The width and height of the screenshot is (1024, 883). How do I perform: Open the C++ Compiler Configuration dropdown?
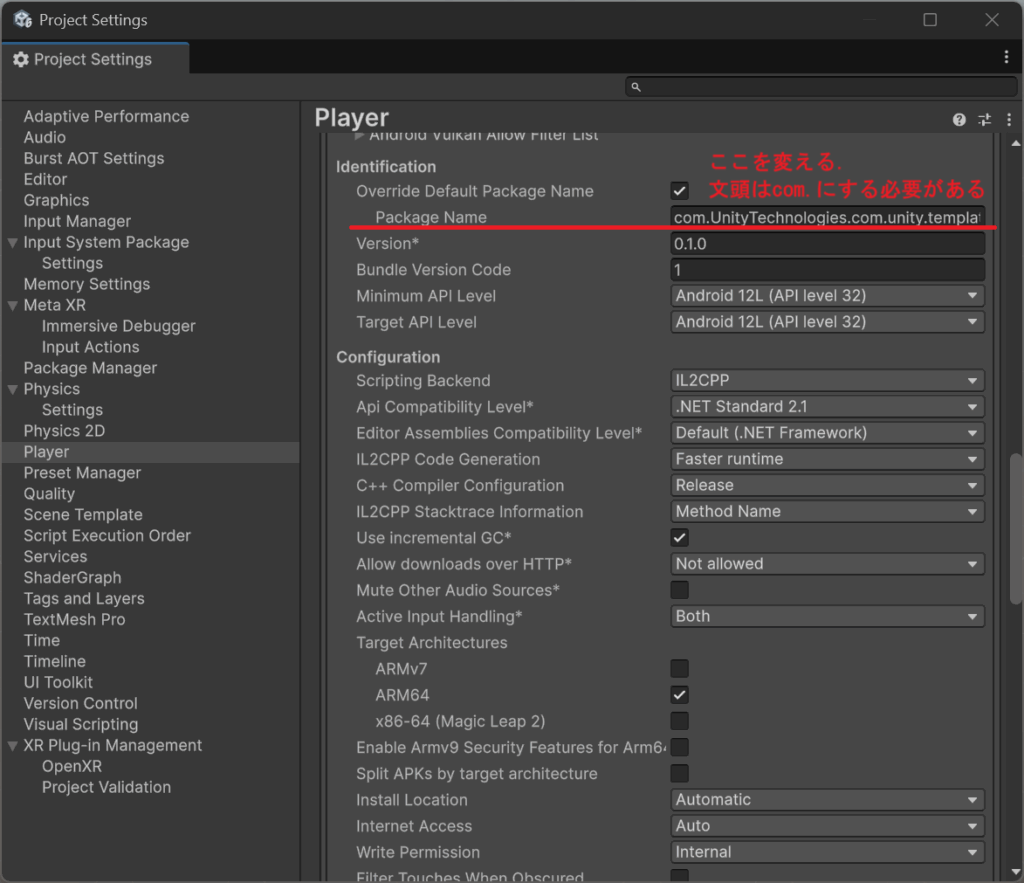[827, 485]
